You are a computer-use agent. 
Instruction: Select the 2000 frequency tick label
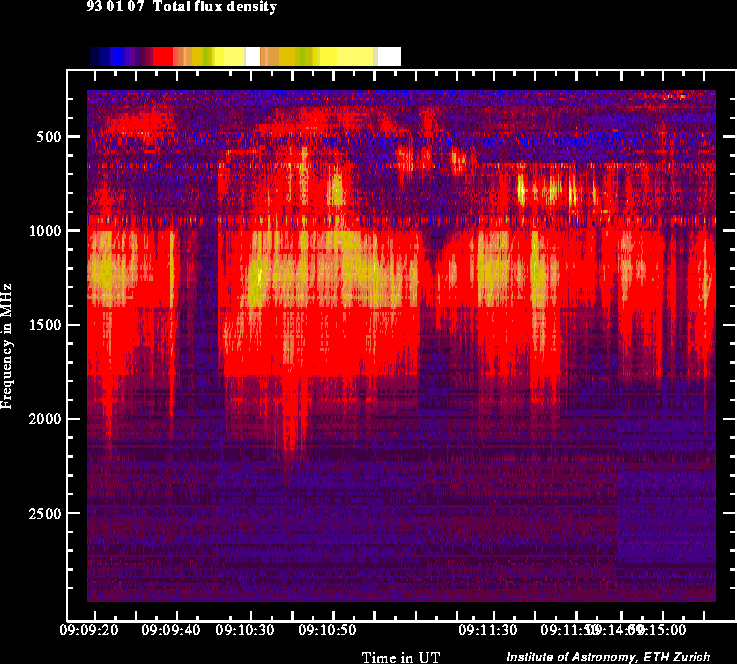tap(45, 419)
